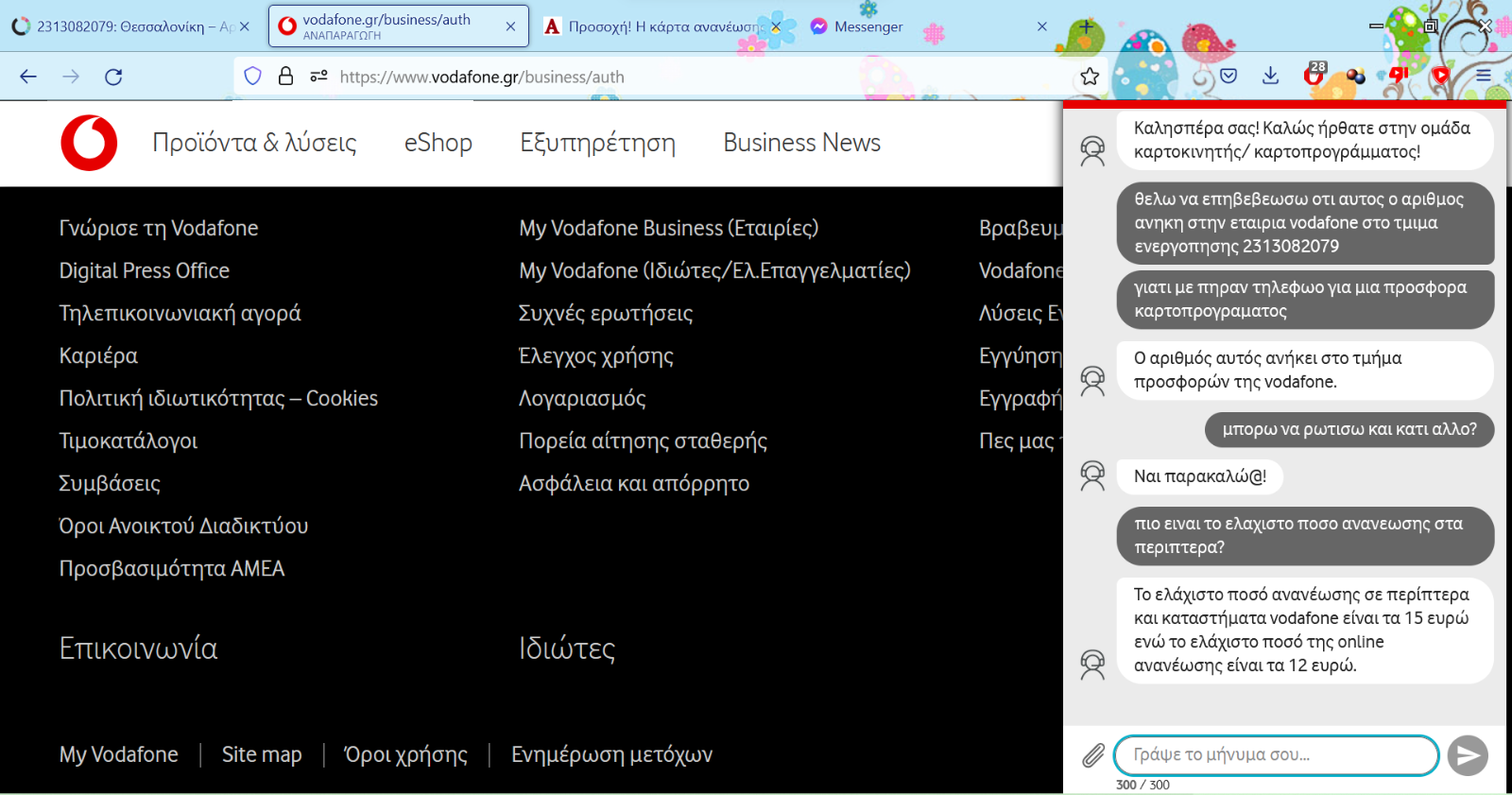Open Πολιτική ιδιωτικότητας – Cookies link

click(x=218, y=398)
